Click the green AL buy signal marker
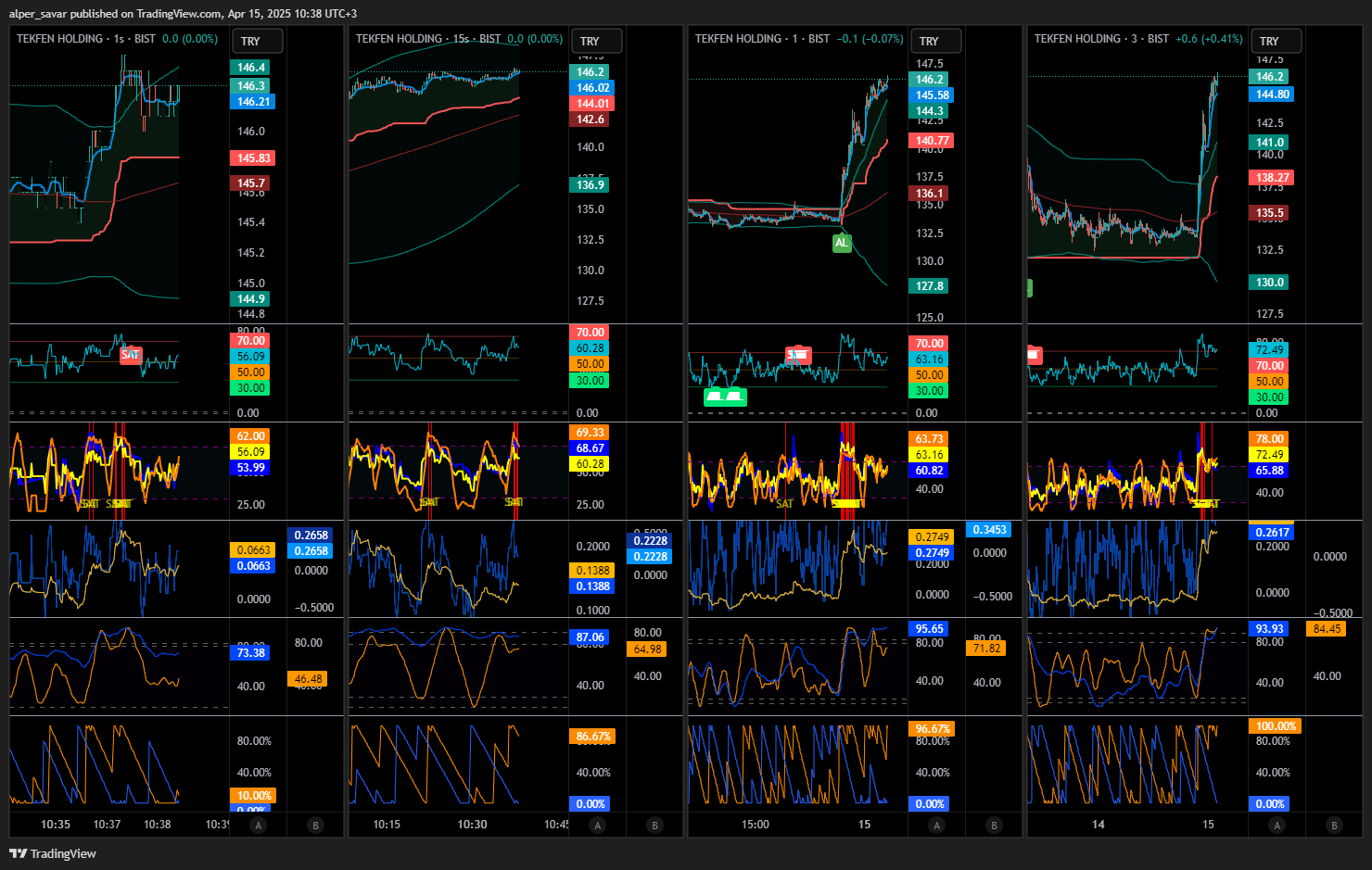 (x=841, y=243)
